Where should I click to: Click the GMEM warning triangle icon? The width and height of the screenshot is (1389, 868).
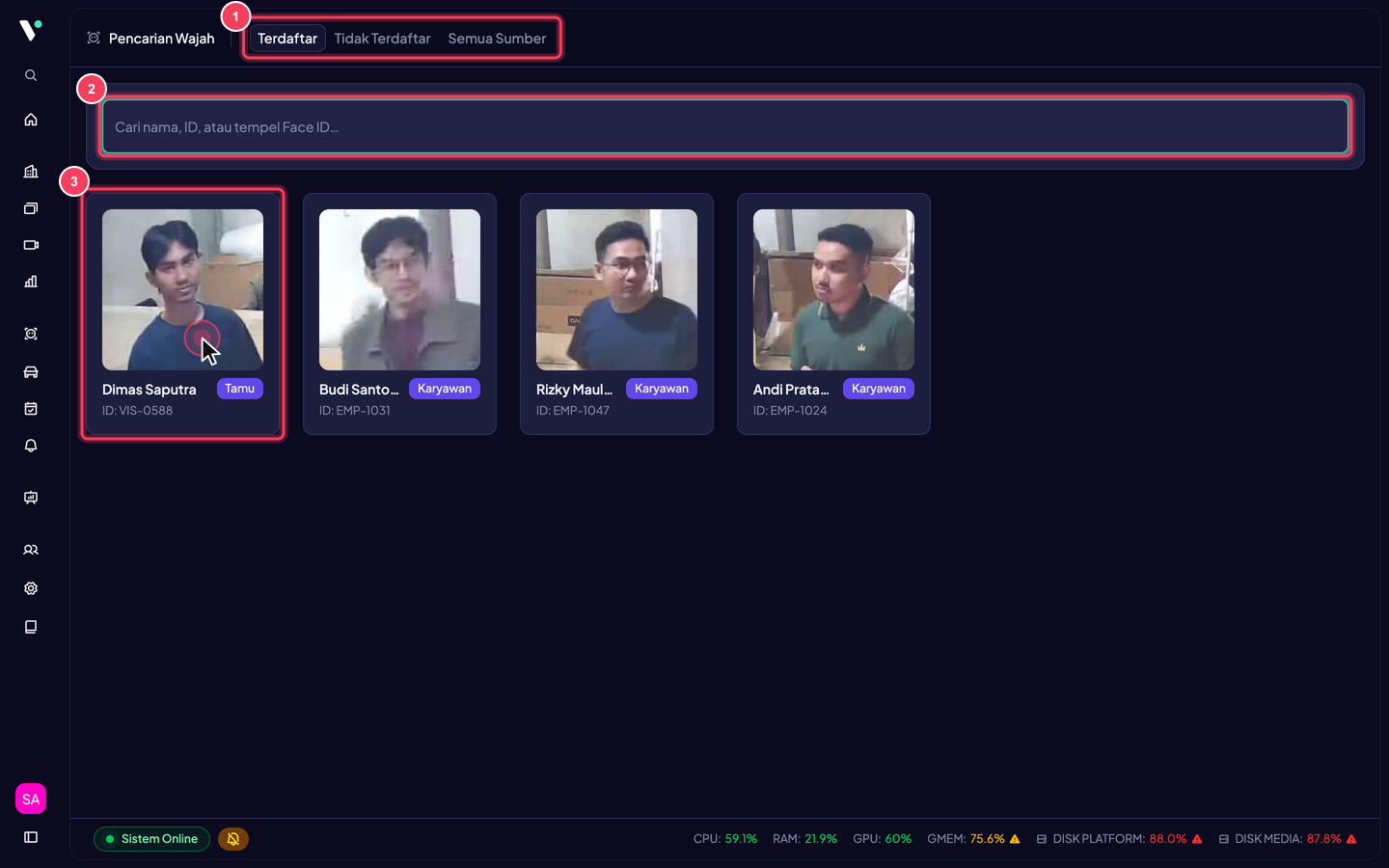[x=1015, y=839]
